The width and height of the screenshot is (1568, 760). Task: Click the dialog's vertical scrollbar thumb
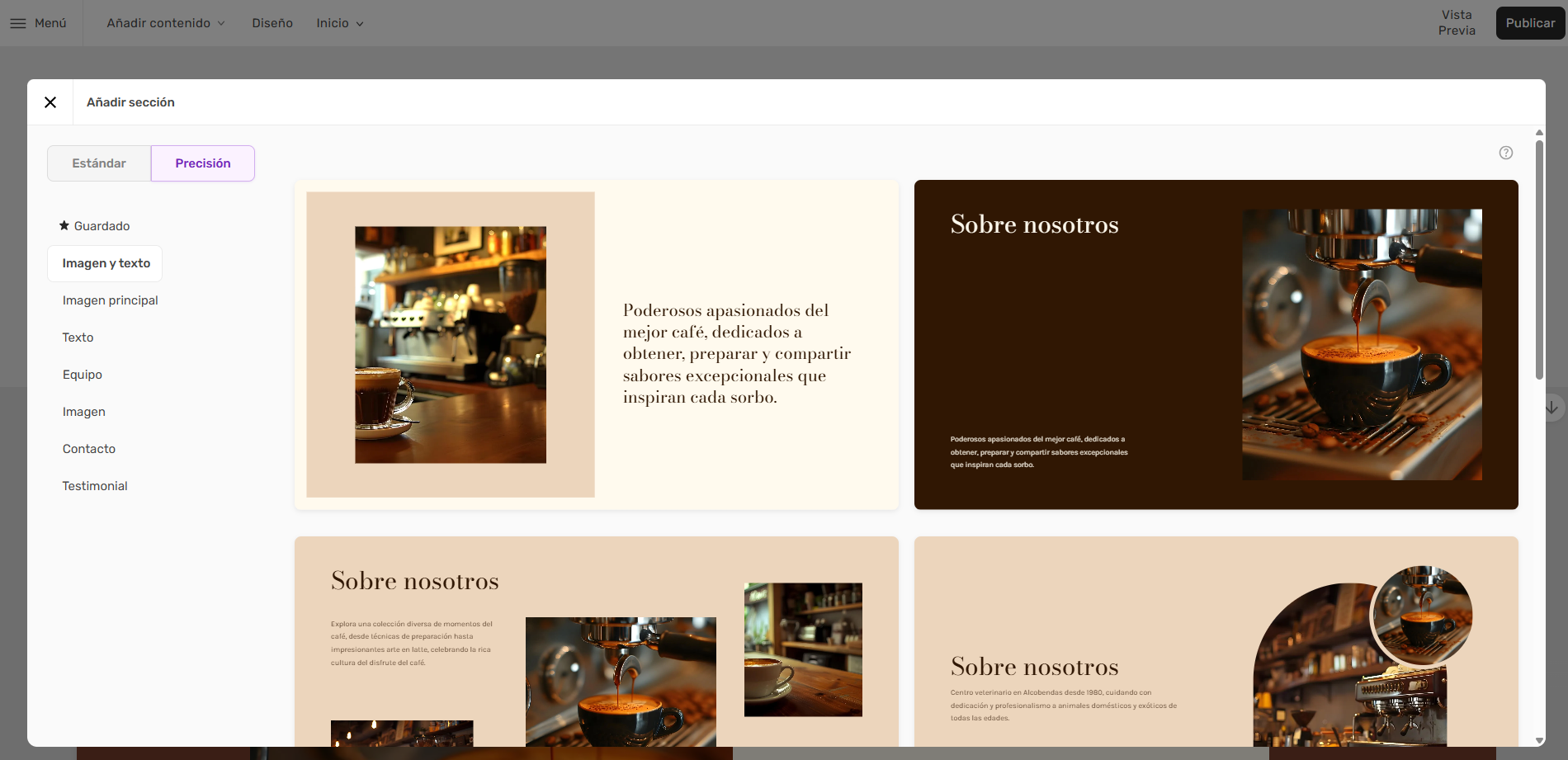tap(1539, 260)
